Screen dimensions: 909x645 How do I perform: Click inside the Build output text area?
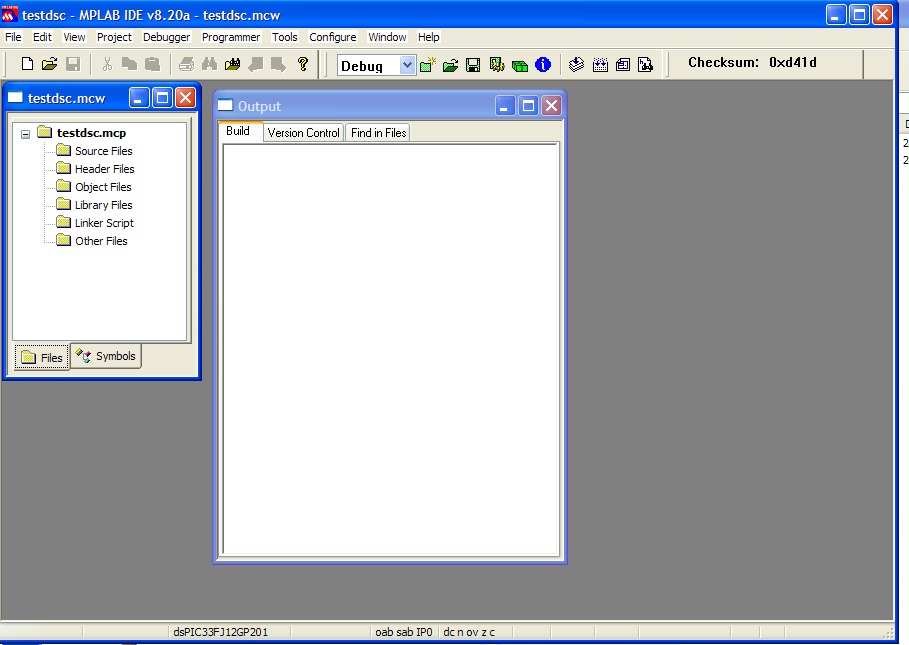(390, 348)
